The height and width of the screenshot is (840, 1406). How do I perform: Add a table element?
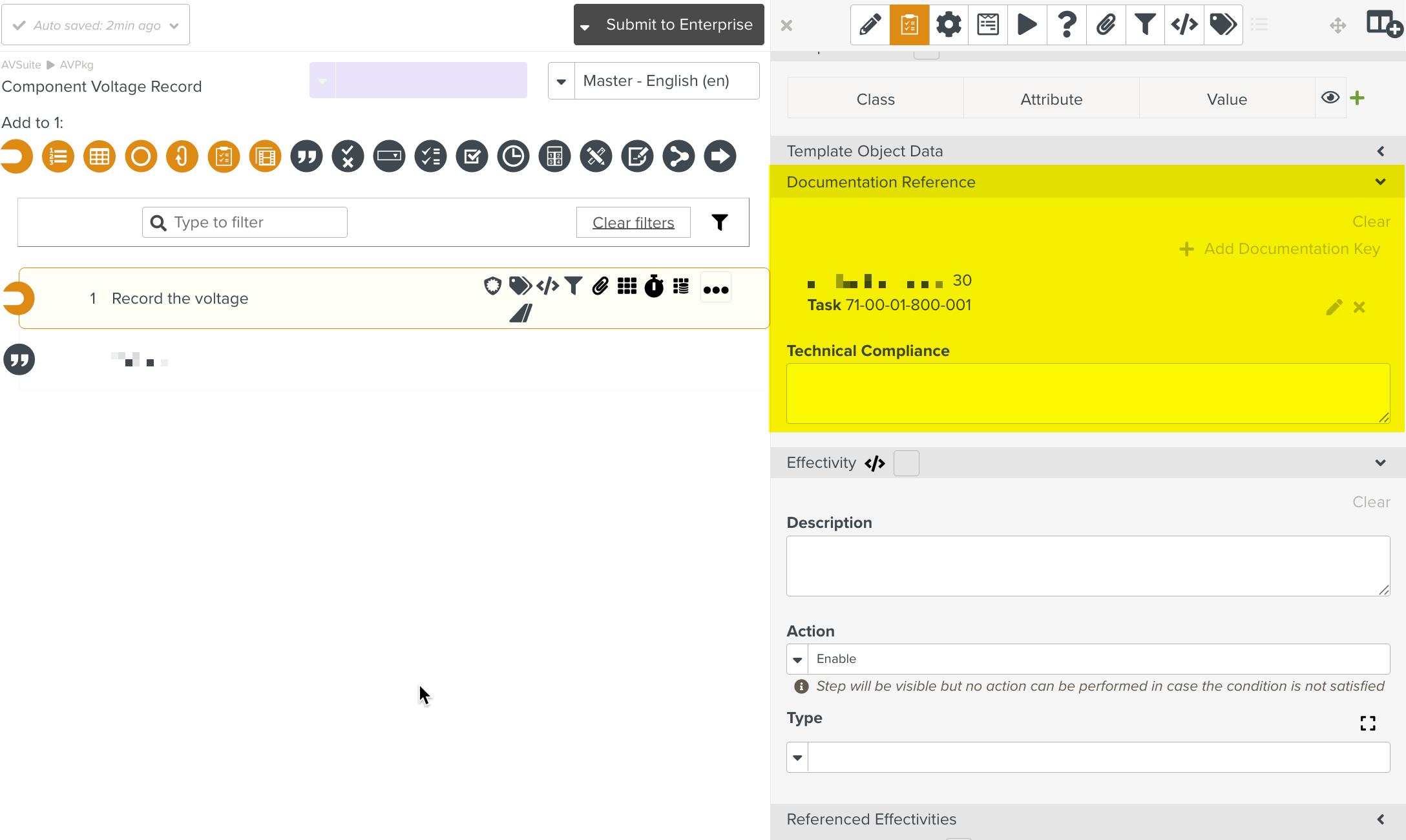[100, 156]
